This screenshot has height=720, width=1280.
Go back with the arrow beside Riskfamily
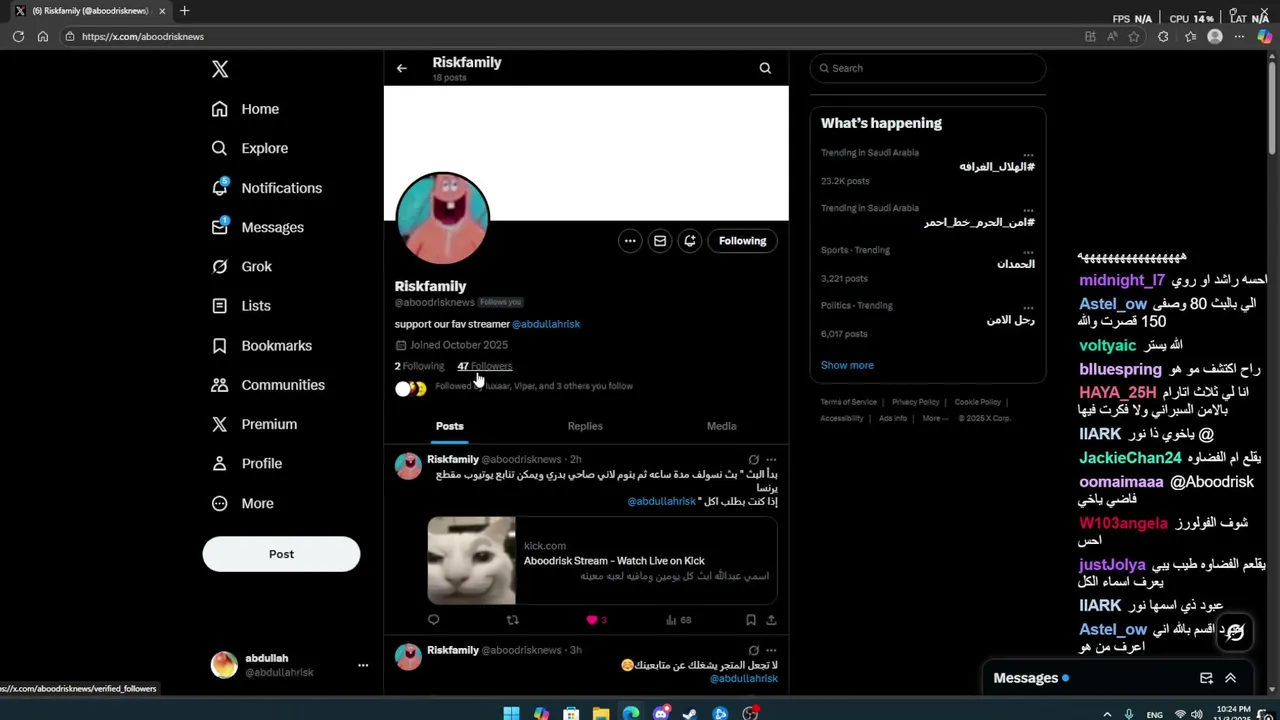point(402,68)
